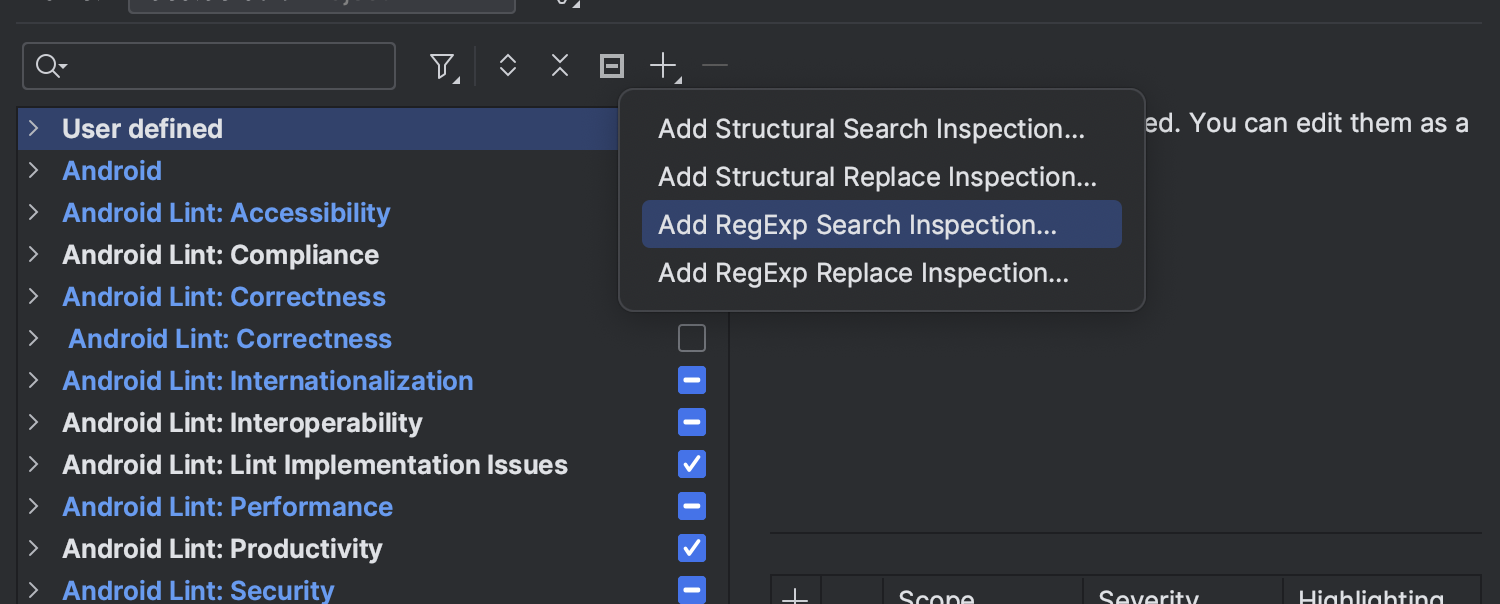Expand Android Lint: Performance chevron
This screenshot has height=604, width=1500.
click(x=34, y=507)
